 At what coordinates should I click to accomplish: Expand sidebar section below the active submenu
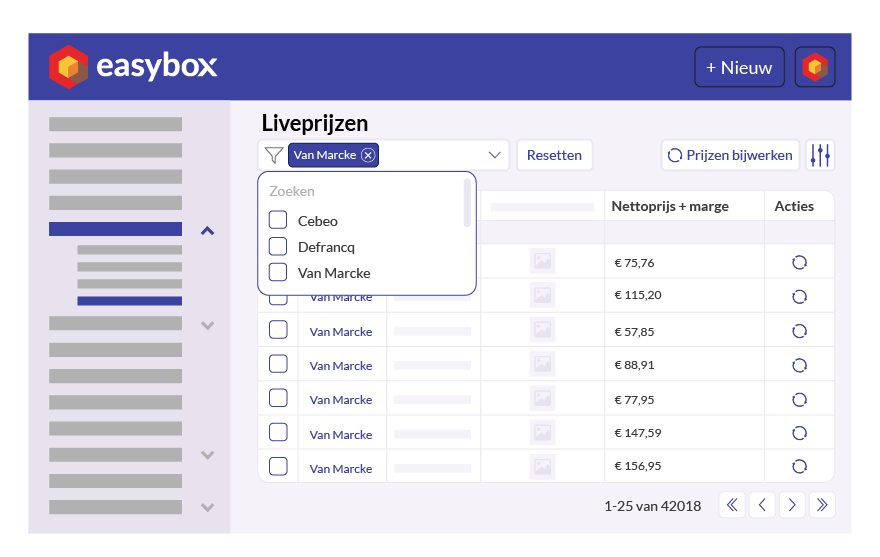pyautogui.click(x=208, y=325)
